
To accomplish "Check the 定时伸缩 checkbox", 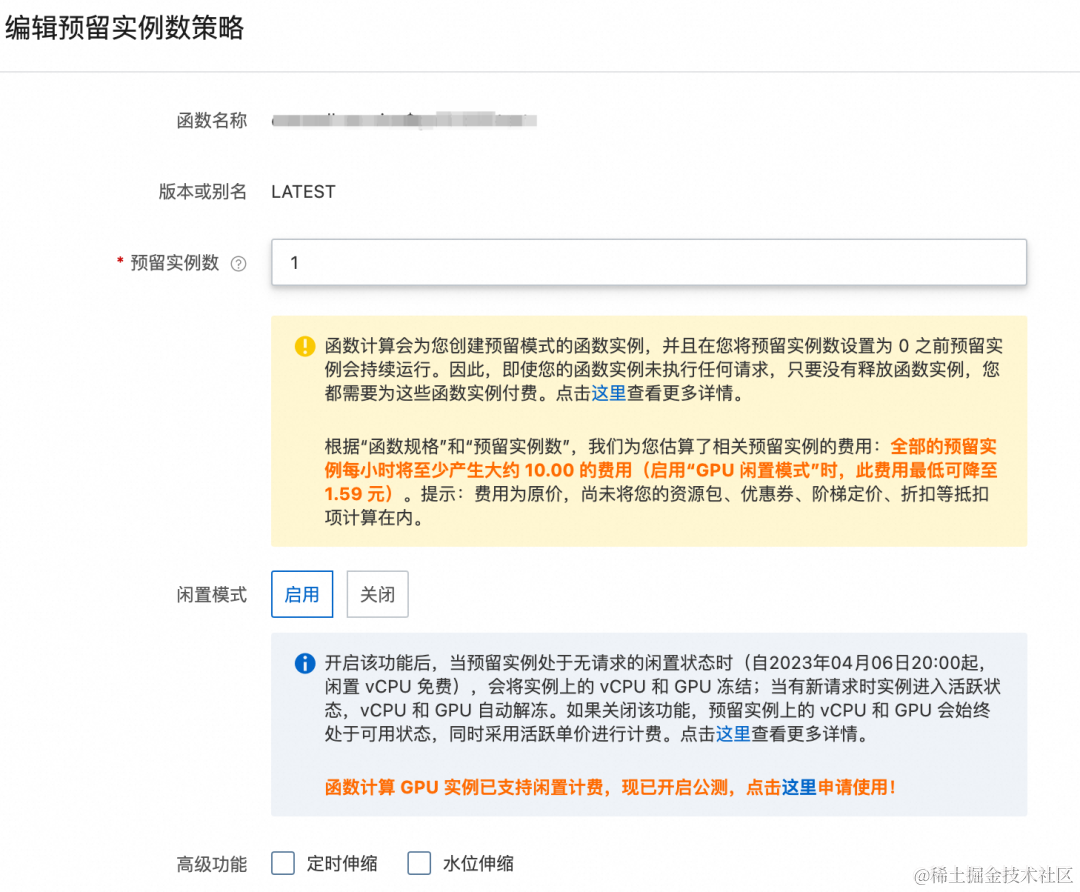I will point(283,862).
